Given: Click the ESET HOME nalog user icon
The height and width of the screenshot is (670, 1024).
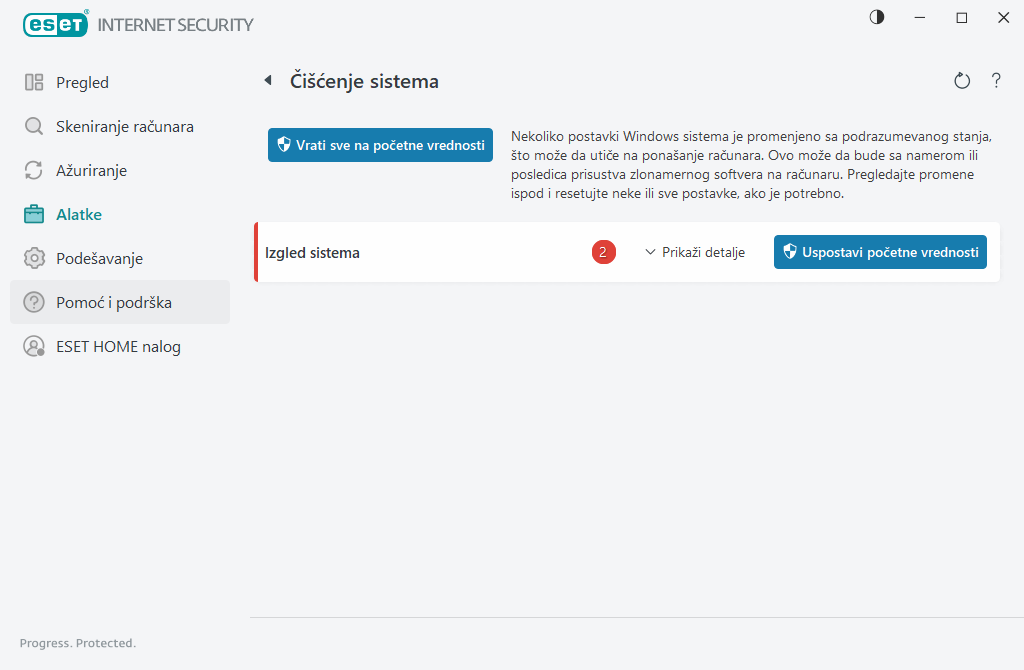Looking at the screenshot, I should click(x=34, y=347).
